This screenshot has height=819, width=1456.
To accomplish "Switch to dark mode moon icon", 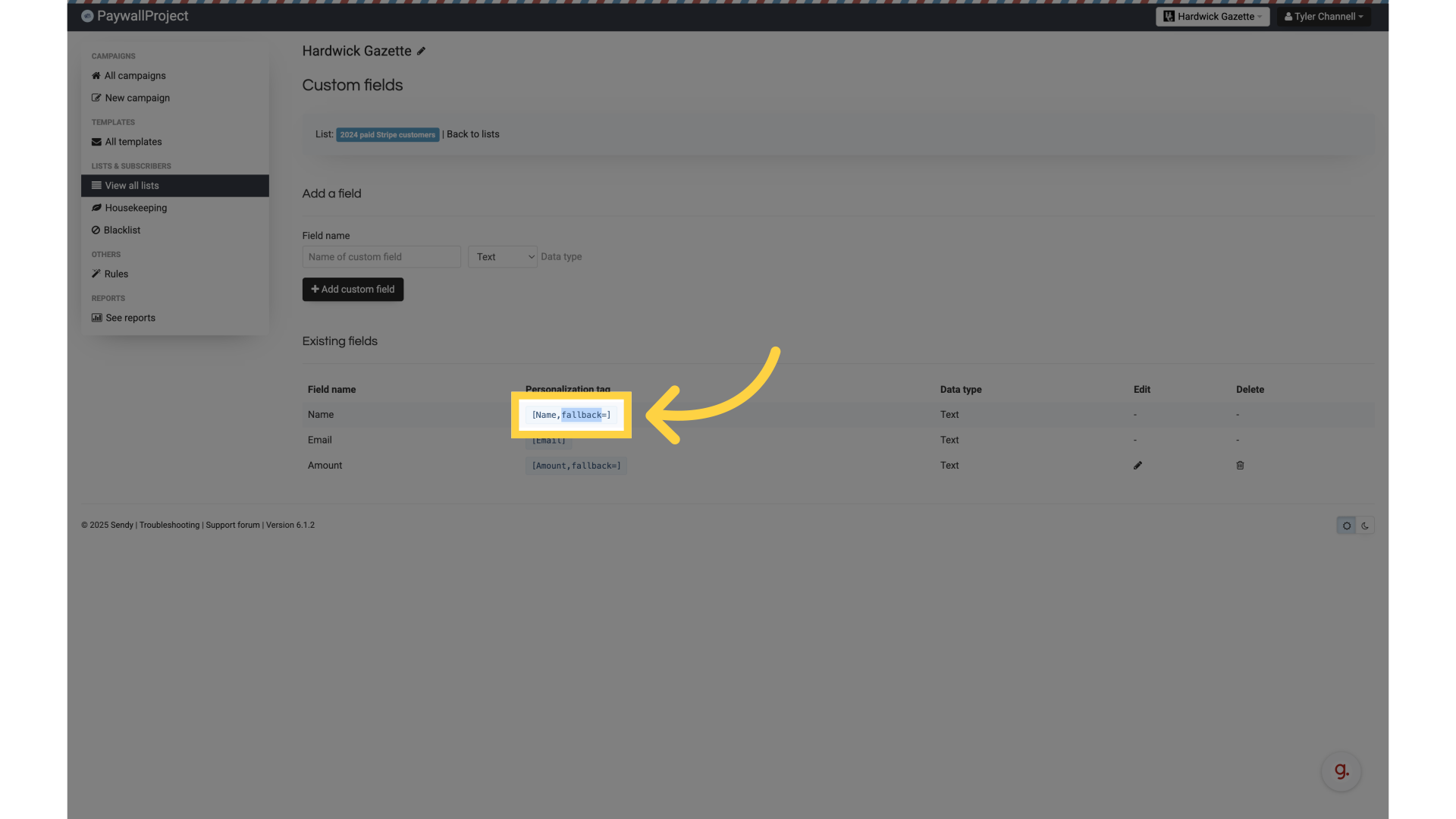I will (x=1365, y=526).
